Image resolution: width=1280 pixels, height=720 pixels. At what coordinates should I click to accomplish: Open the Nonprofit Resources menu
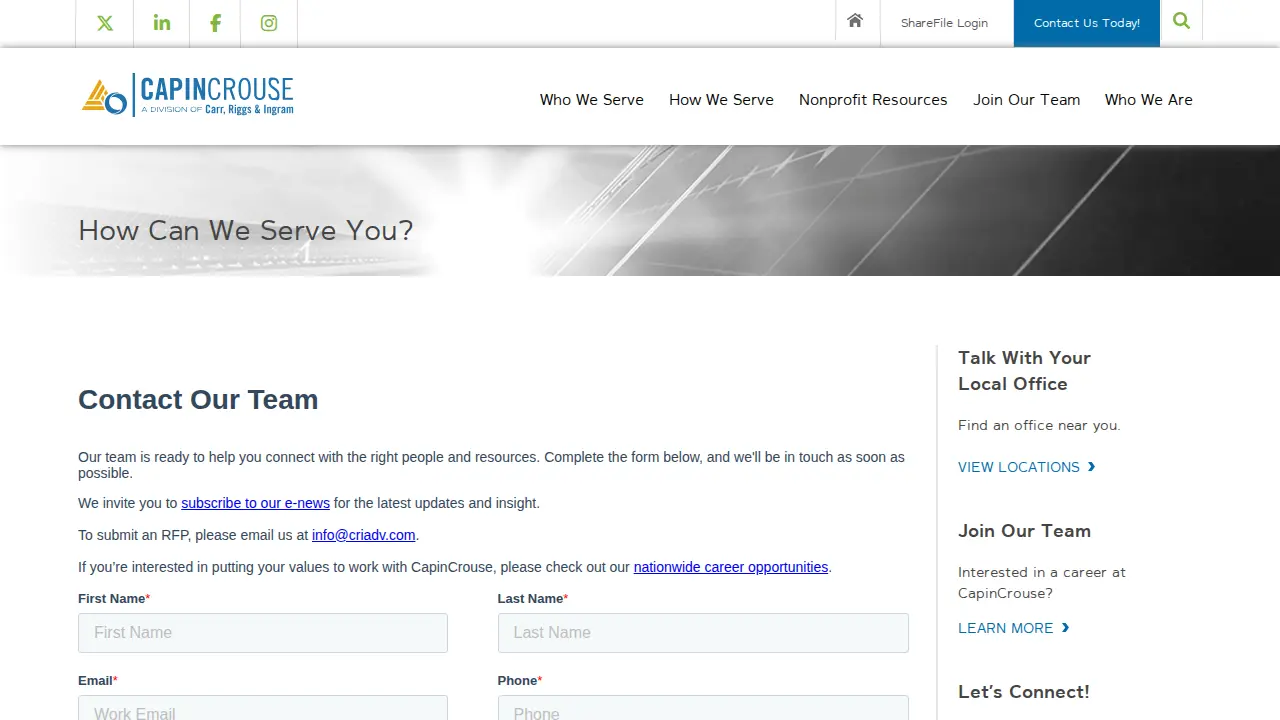click(873, 100)
